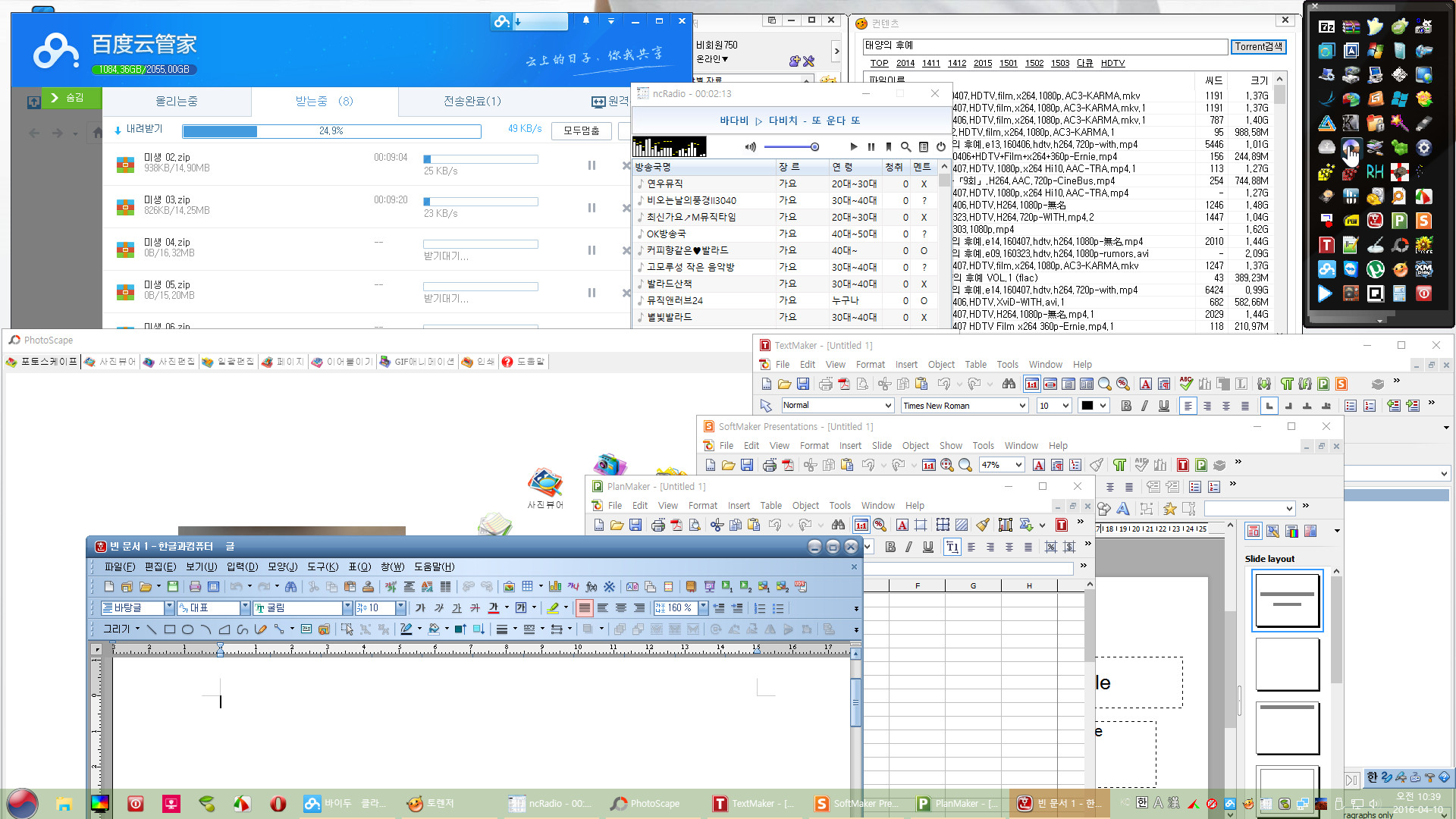Click overall download progress bar 24.9%
The image size is (1456, 819).
(331, 131)
